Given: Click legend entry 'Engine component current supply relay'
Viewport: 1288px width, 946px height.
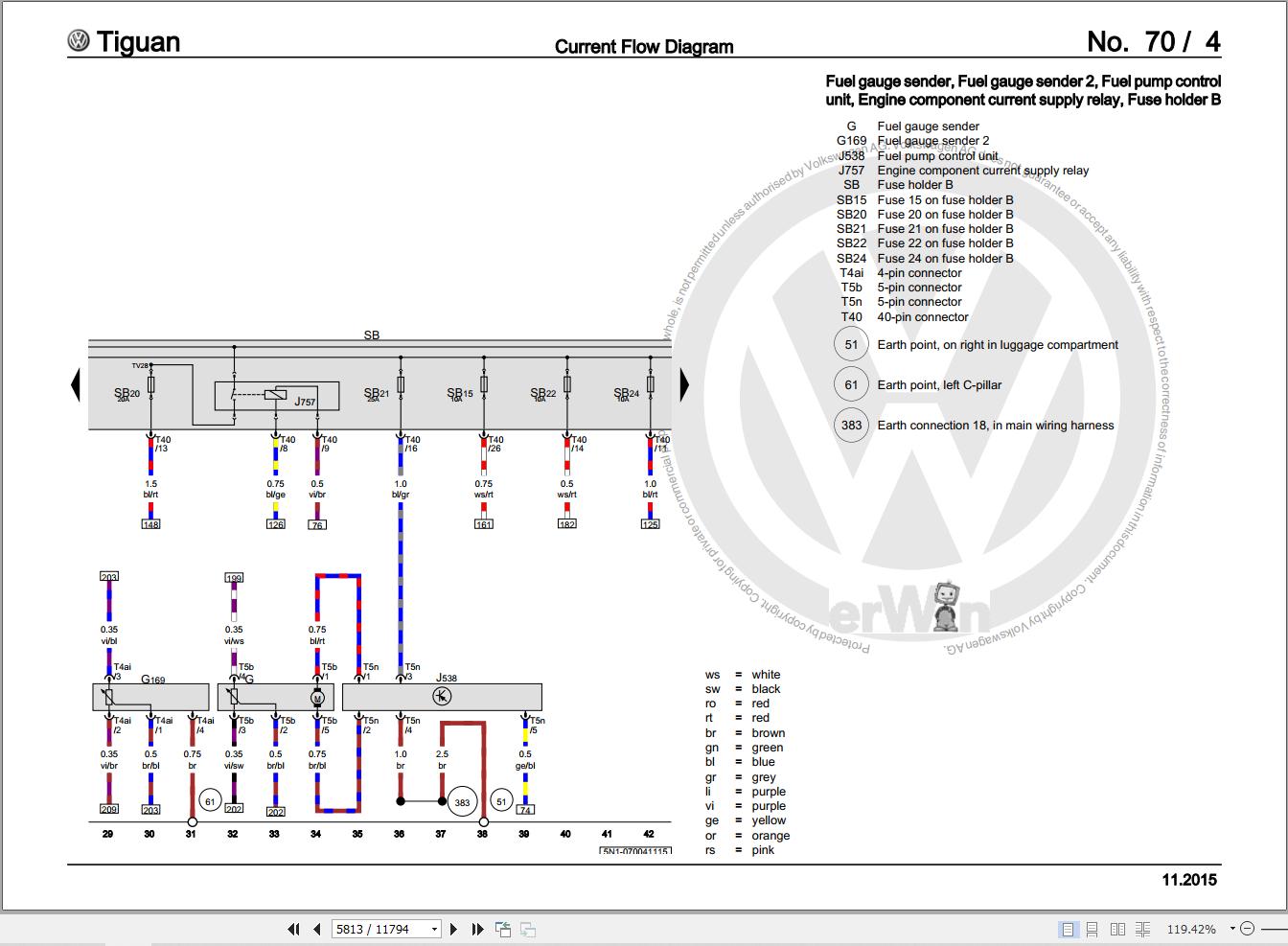Looking at the screenshot, I should tap(983, 171).
